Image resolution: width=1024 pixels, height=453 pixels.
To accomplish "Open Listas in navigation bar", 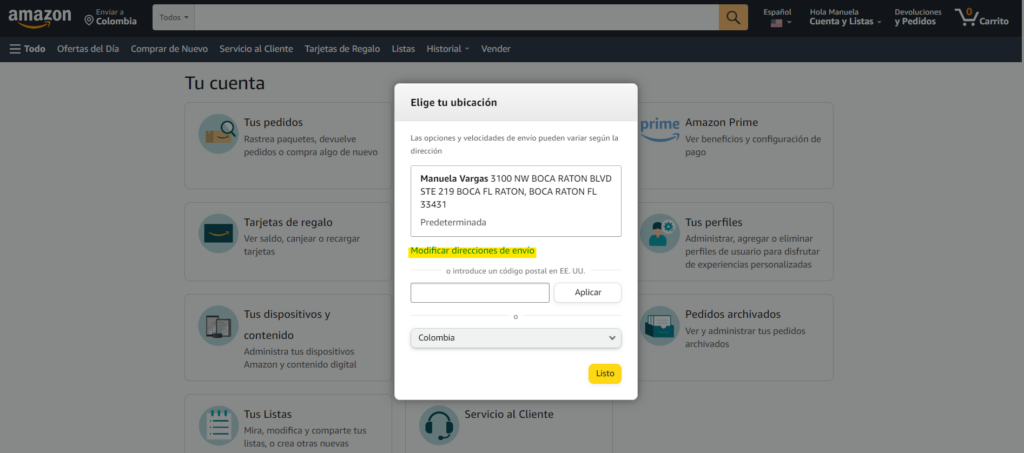I will 404,49.
